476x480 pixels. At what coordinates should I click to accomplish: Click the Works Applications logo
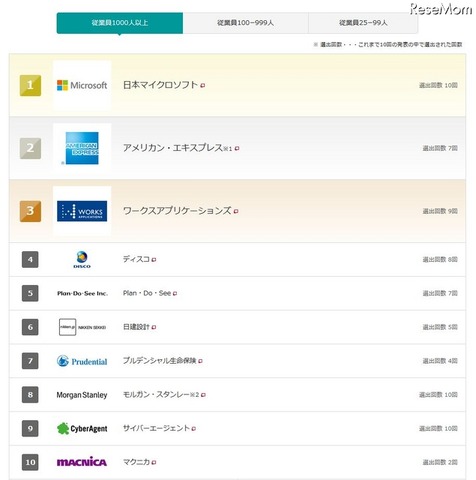click(x=82, y=211)
